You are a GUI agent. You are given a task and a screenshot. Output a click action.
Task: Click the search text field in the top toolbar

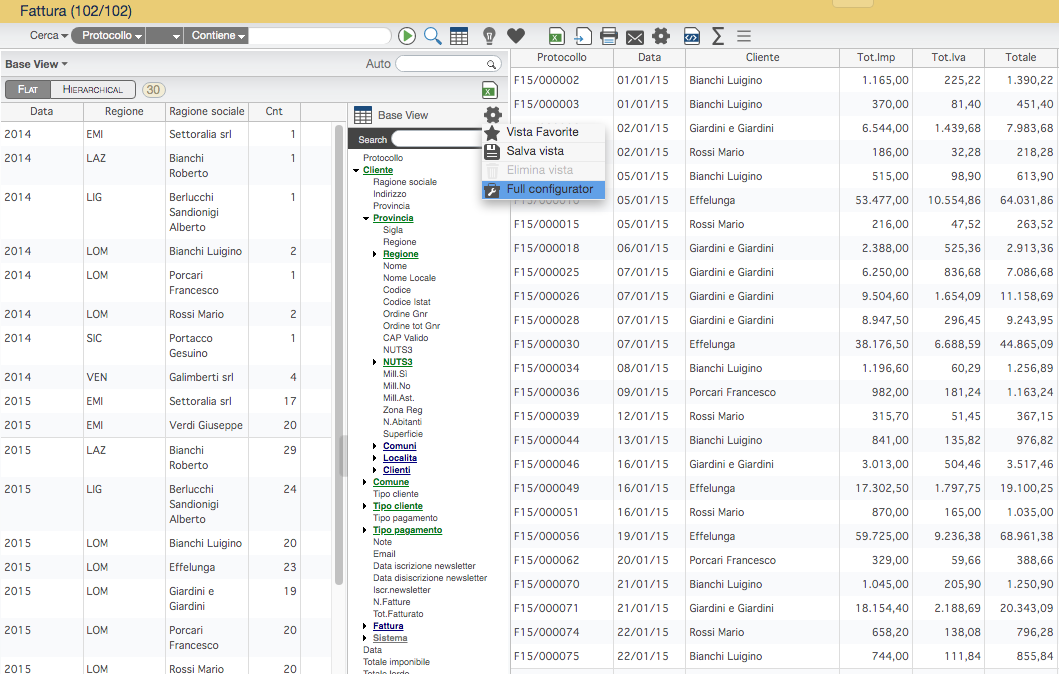[x=319, y=36]
